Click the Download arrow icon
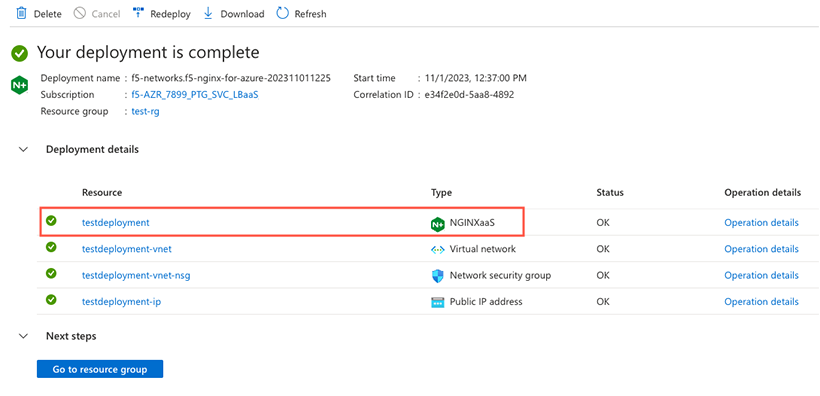Viewport: 820px width, 396px height. tap(208, 13)
